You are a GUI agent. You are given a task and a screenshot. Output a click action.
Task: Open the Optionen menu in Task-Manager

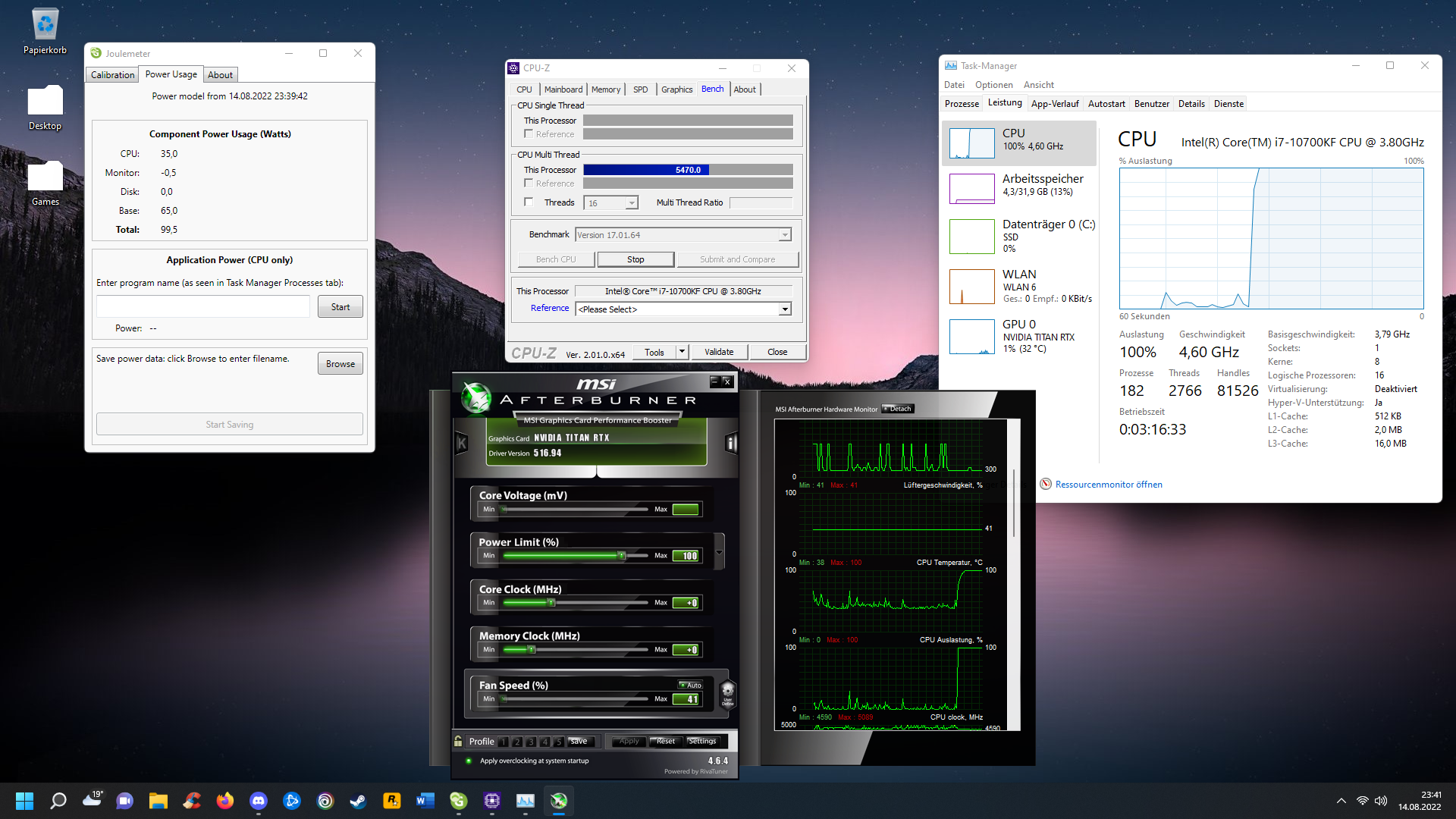(x=993, y=84)
